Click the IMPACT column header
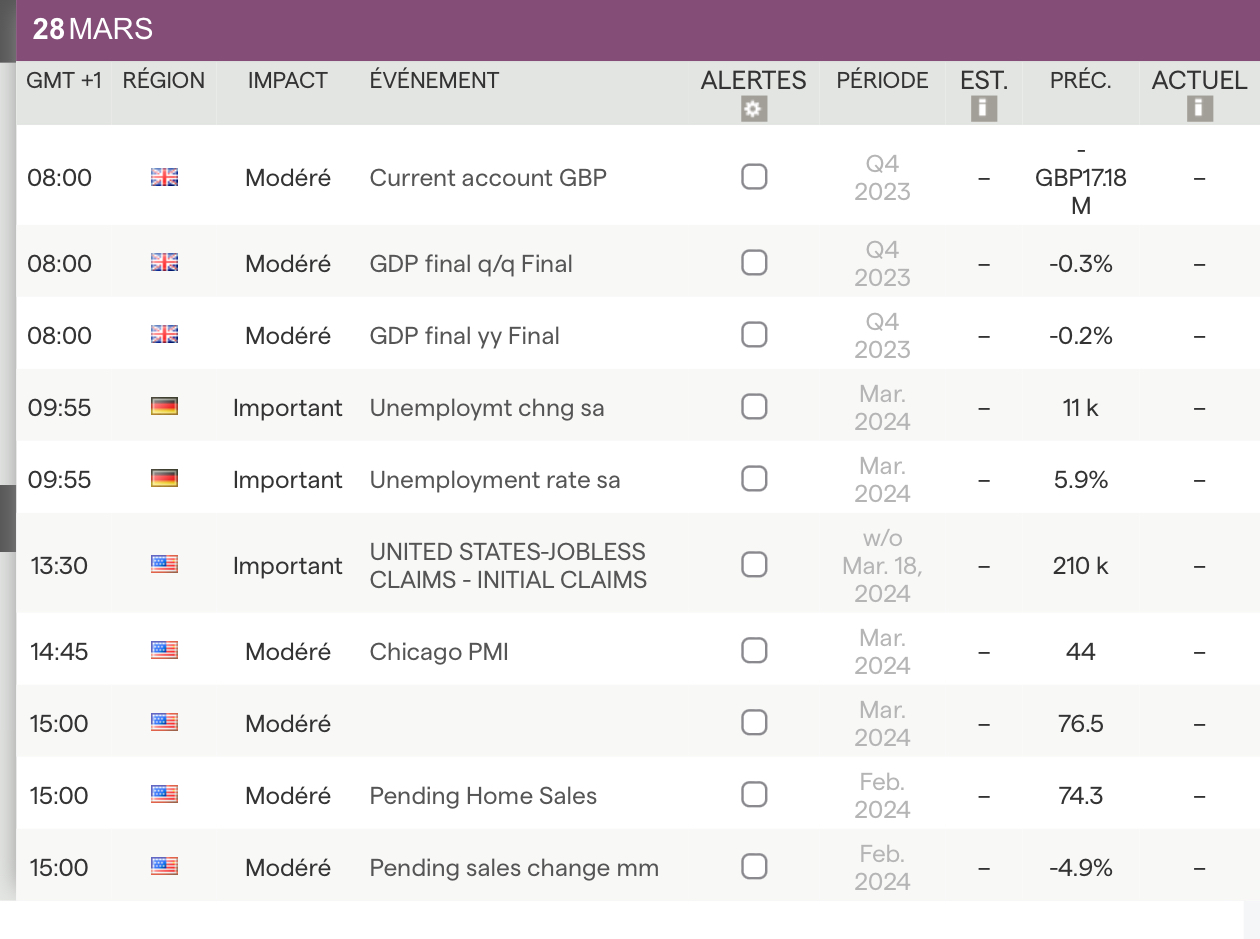The image size is (1260, 939). [x=288, y=81]
